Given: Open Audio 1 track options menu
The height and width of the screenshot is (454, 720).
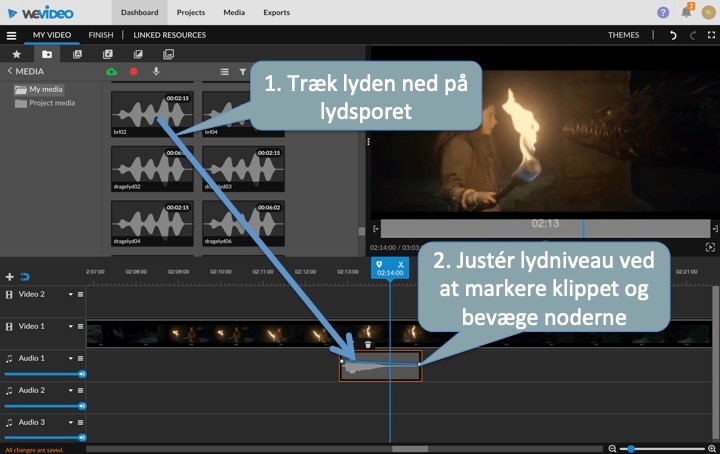Looking at the screenshot, I should pyautogui.click(x=80, y=359).
